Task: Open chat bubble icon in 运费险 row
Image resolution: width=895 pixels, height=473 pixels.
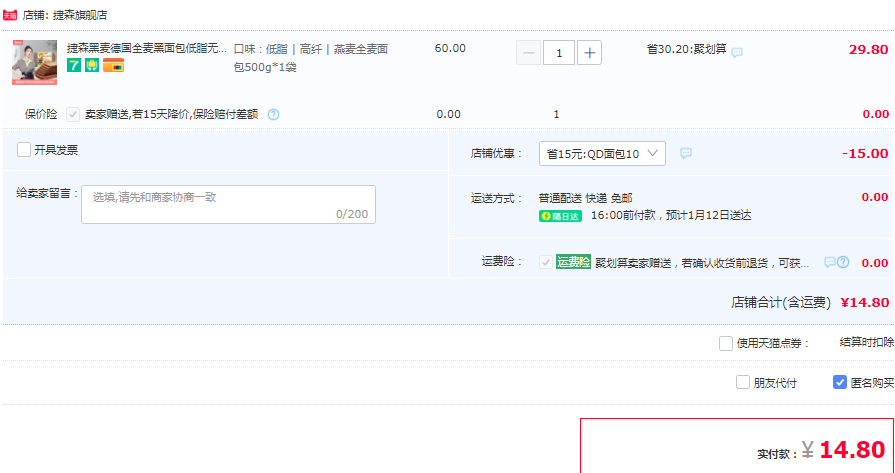Action: point(830,262)
